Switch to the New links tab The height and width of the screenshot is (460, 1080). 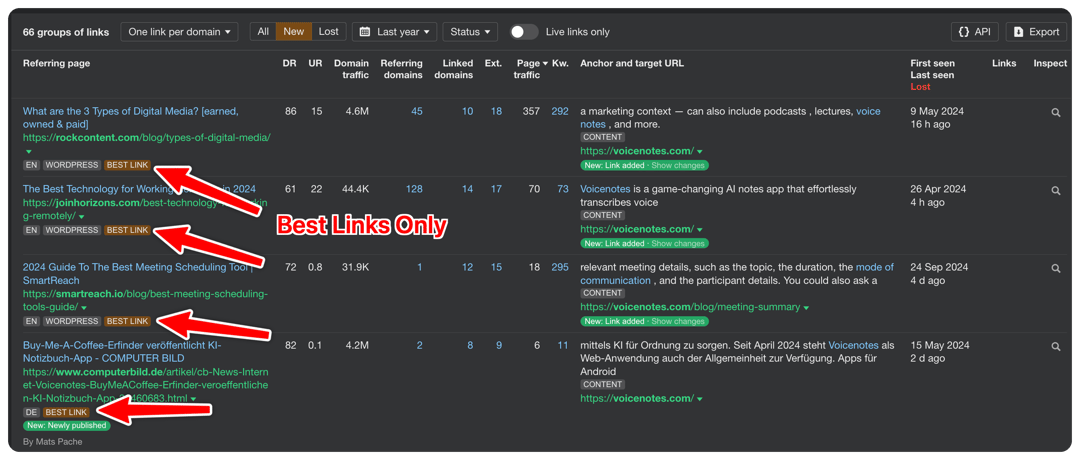[293, 32]
